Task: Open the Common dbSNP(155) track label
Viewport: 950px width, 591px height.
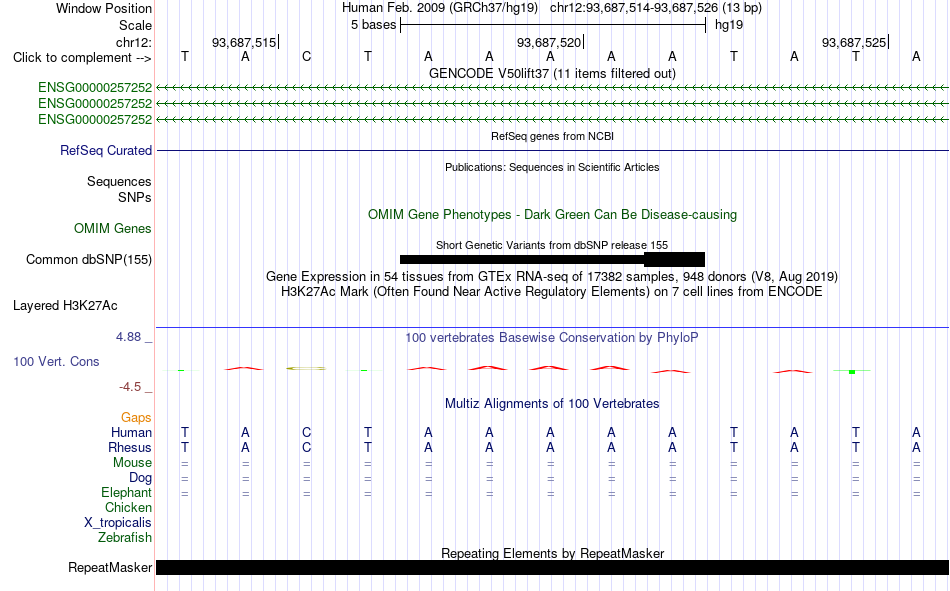Action: 89,259
